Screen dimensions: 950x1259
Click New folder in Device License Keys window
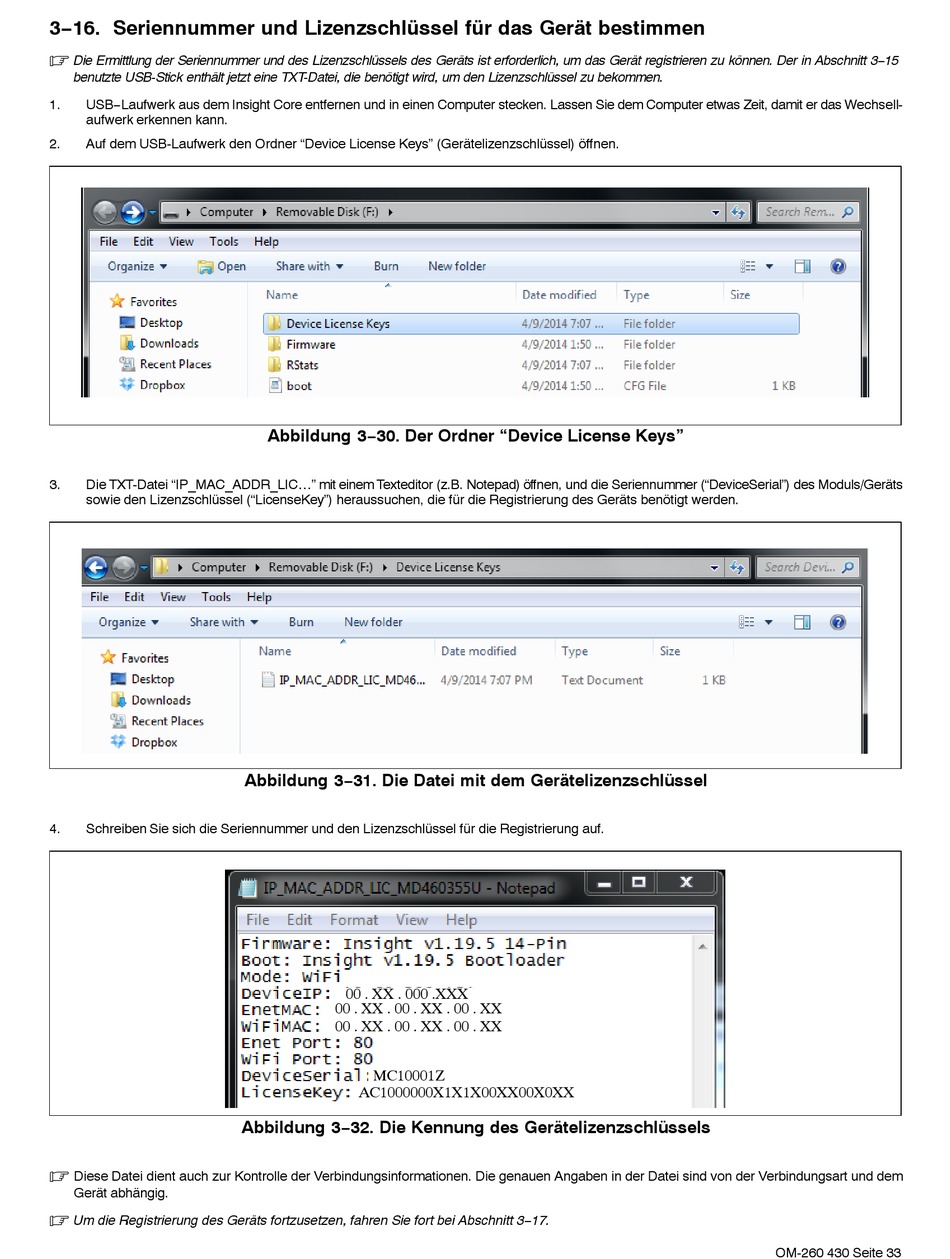pos(373,622)
